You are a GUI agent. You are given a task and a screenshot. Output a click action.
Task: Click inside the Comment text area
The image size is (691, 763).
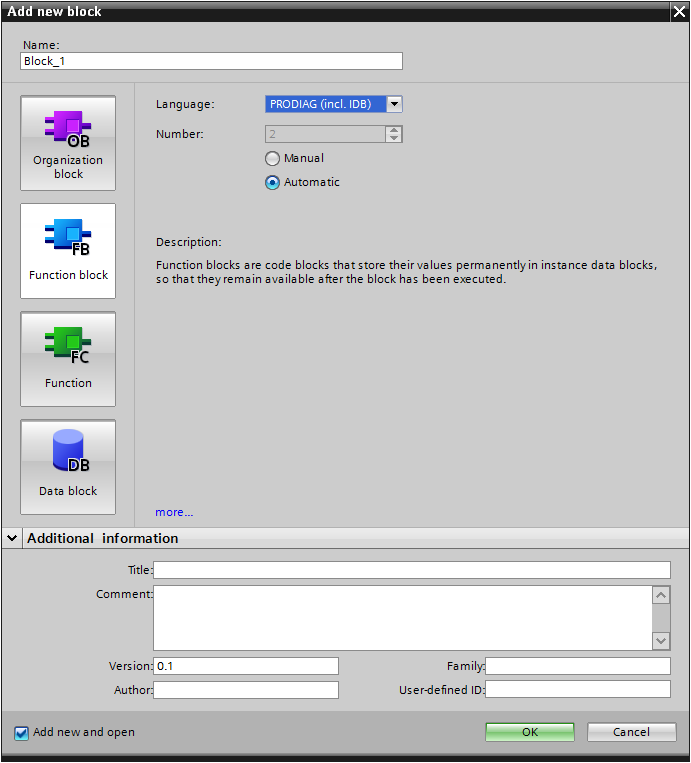pos(403,618)
